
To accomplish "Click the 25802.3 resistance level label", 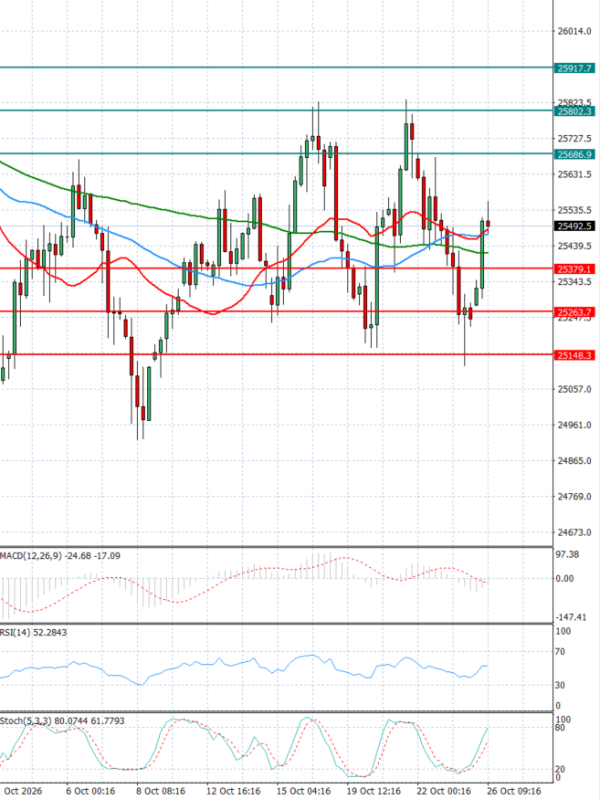I will [x=575, y=111].
